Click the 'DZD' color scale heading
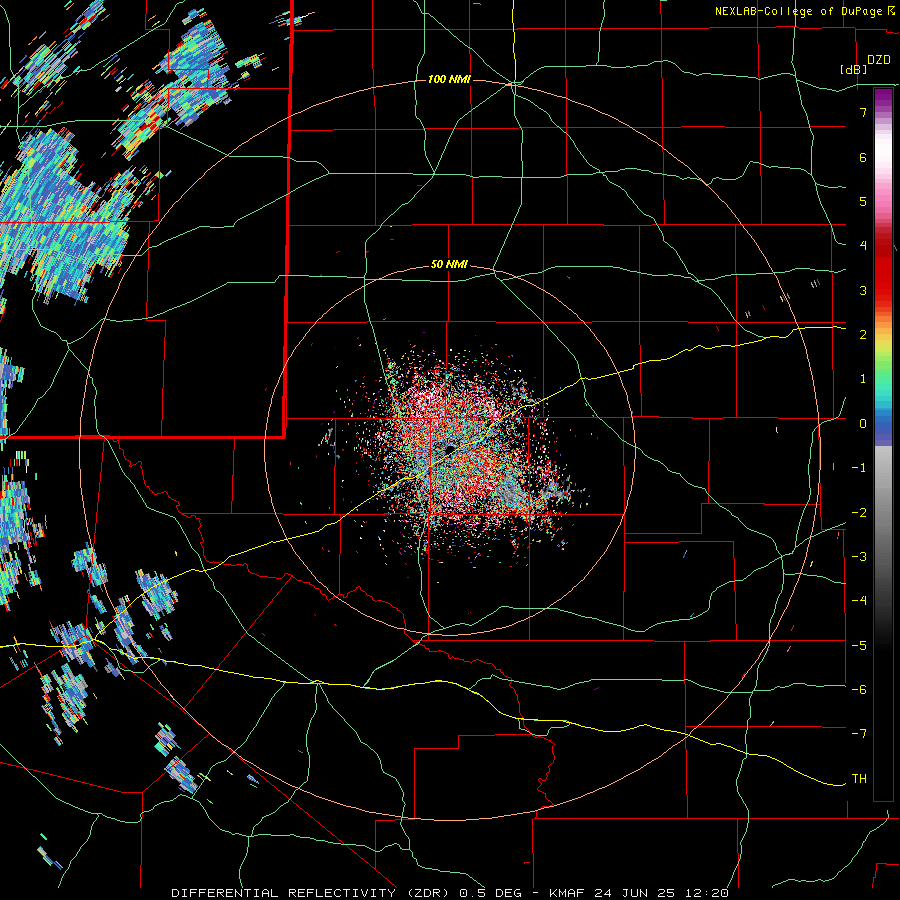Screen dimensions: 900x900 pos(878,60)
